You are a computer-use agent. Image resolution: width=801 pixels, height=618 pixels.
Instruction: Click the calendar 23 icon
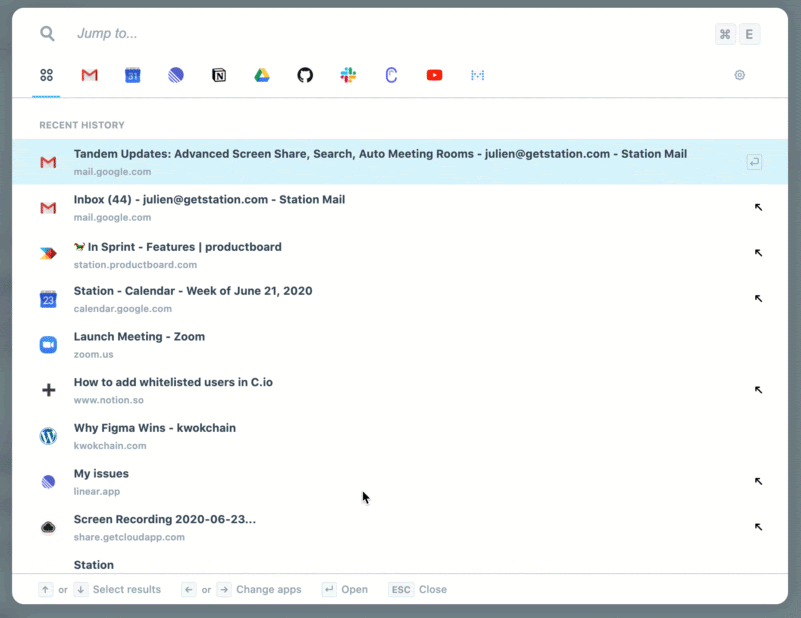click(x=48, y=299)
